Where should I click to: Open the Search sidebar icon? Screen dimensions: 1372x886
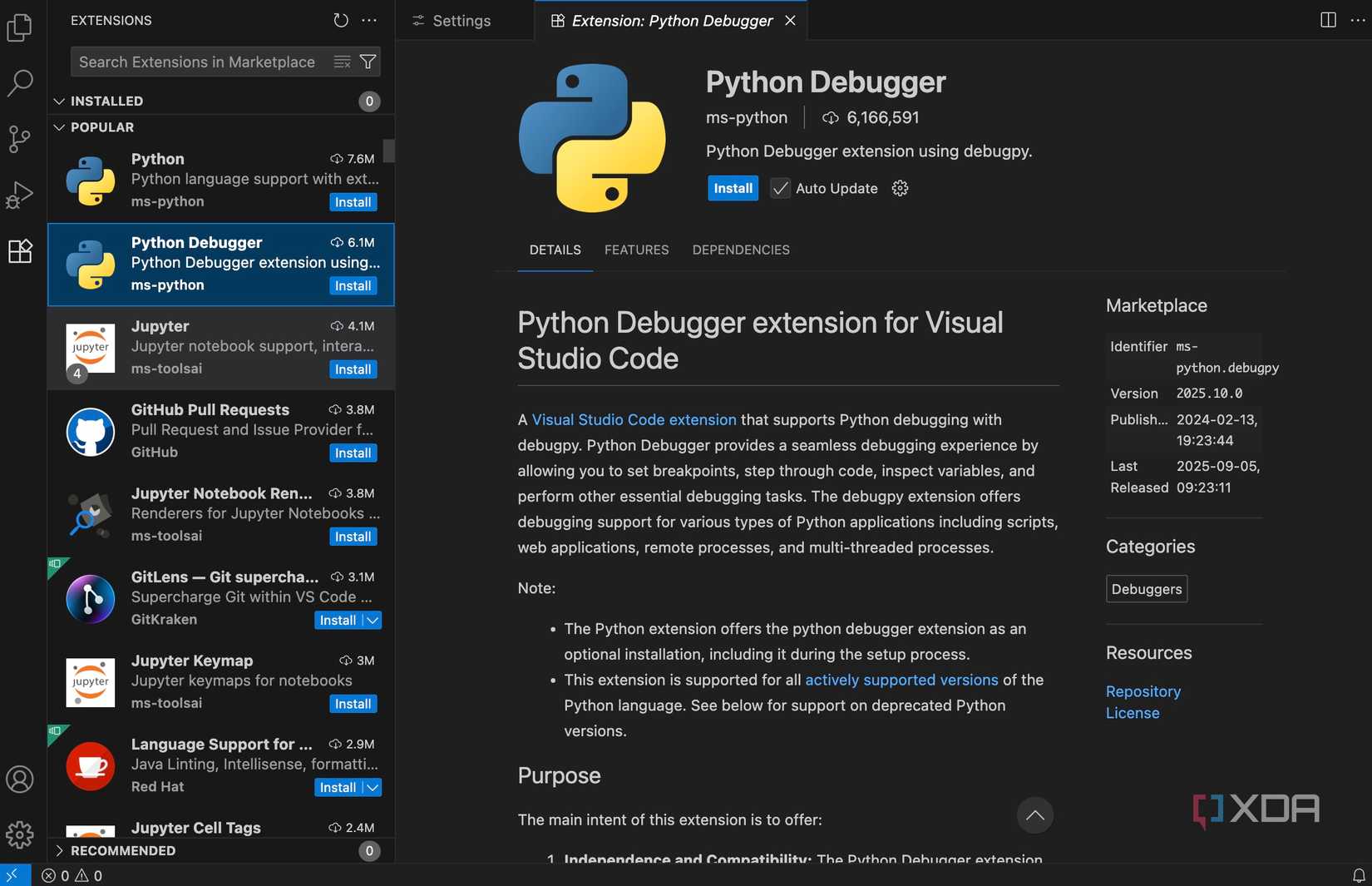pos(19,83)
